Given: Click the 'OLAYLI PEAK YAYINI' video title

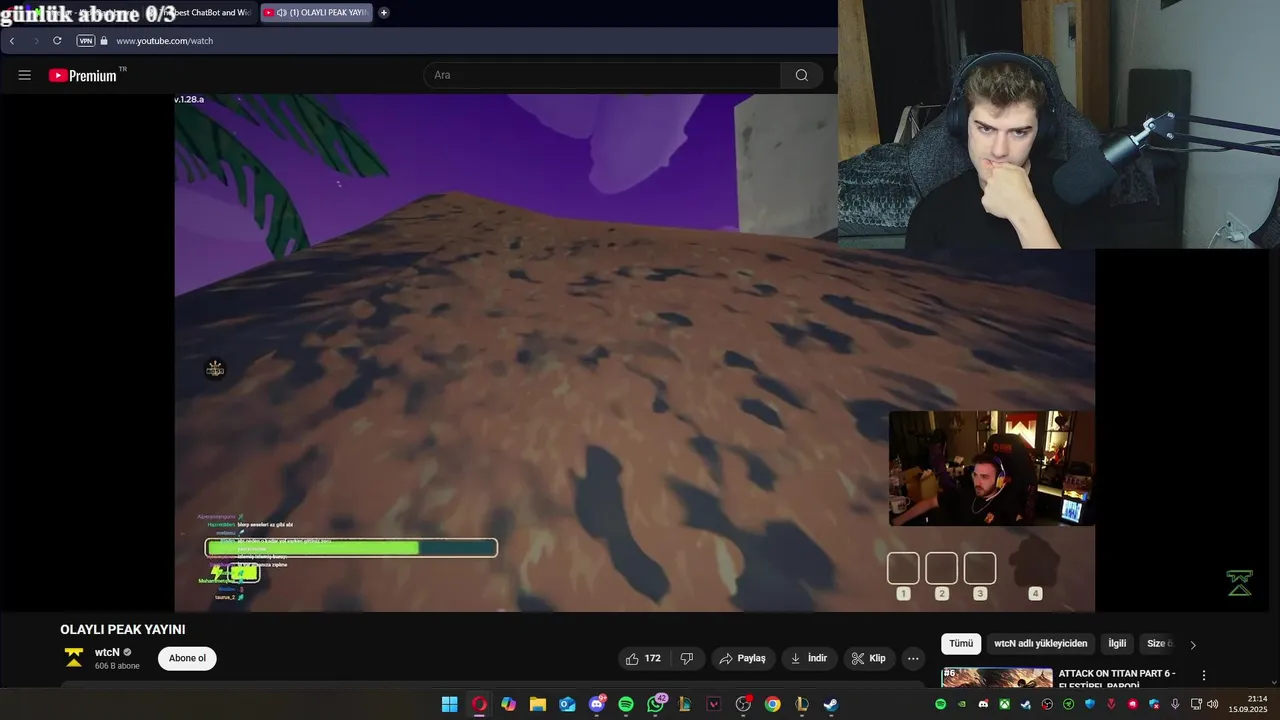Looking at the screenshot, I should (122, 630).
